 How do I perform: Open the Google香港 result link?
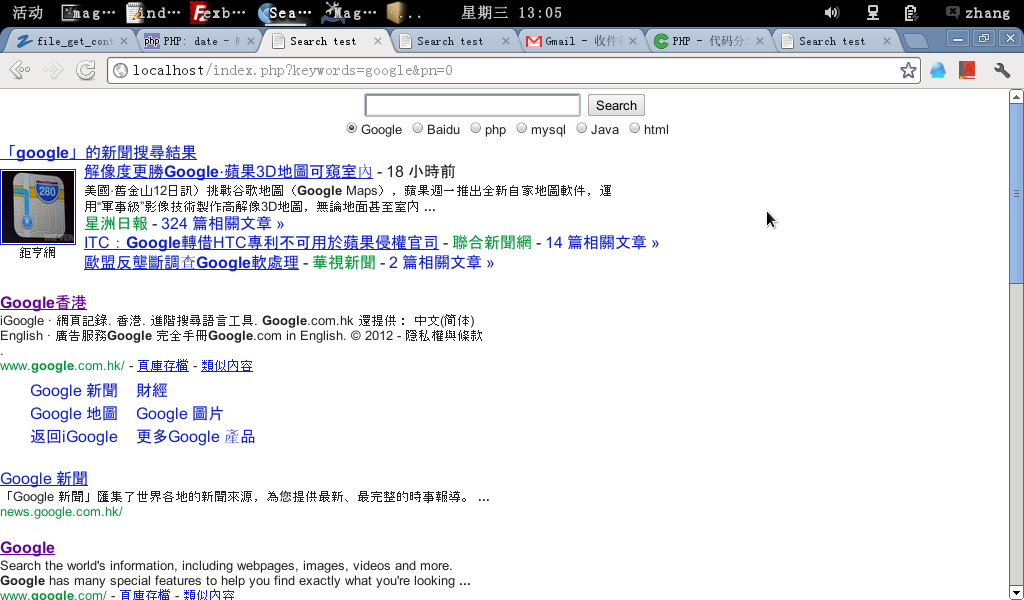click(43, 303)
